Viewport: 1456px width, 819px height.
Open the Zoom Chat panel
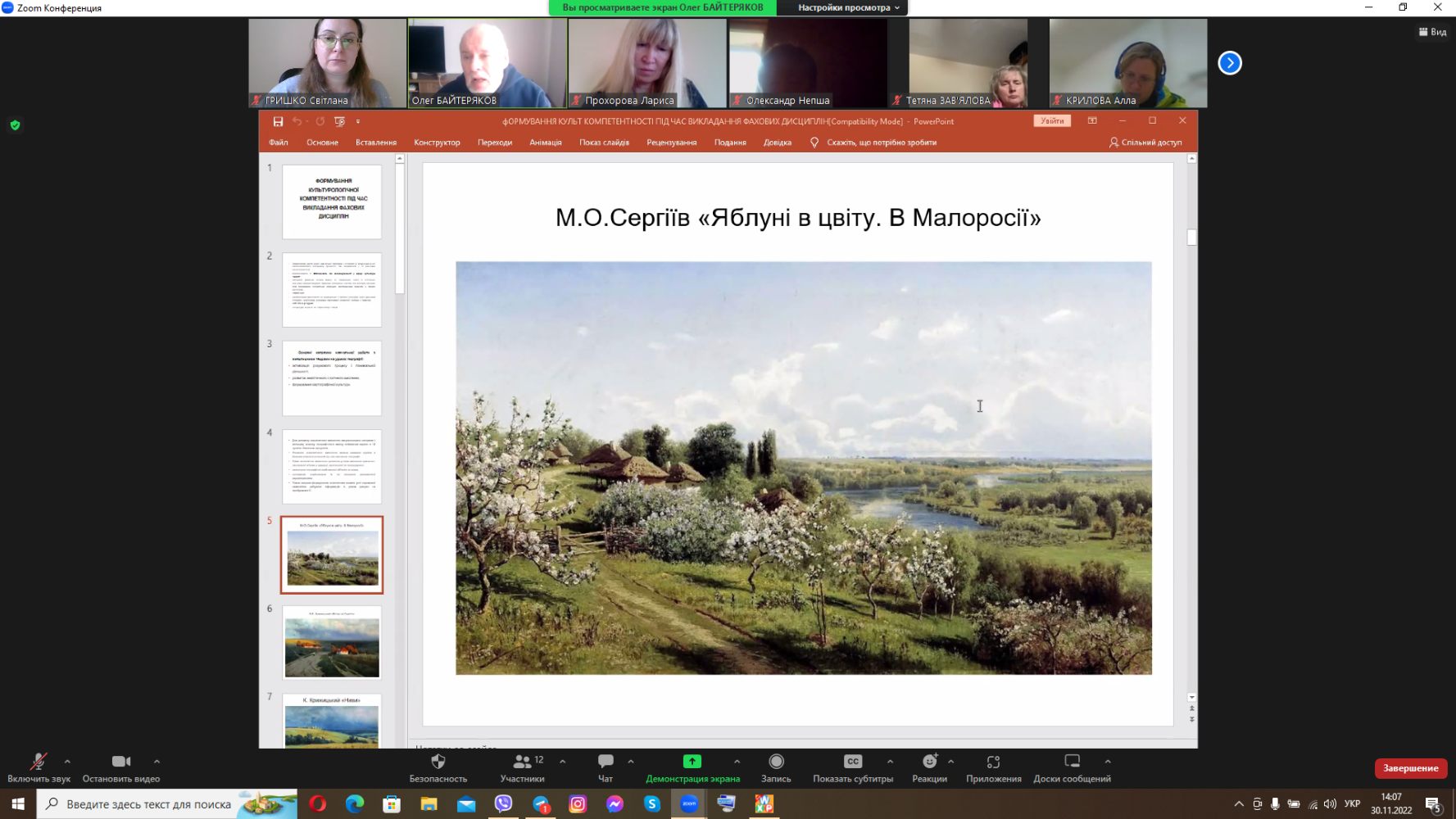click(x=606, y=762)
